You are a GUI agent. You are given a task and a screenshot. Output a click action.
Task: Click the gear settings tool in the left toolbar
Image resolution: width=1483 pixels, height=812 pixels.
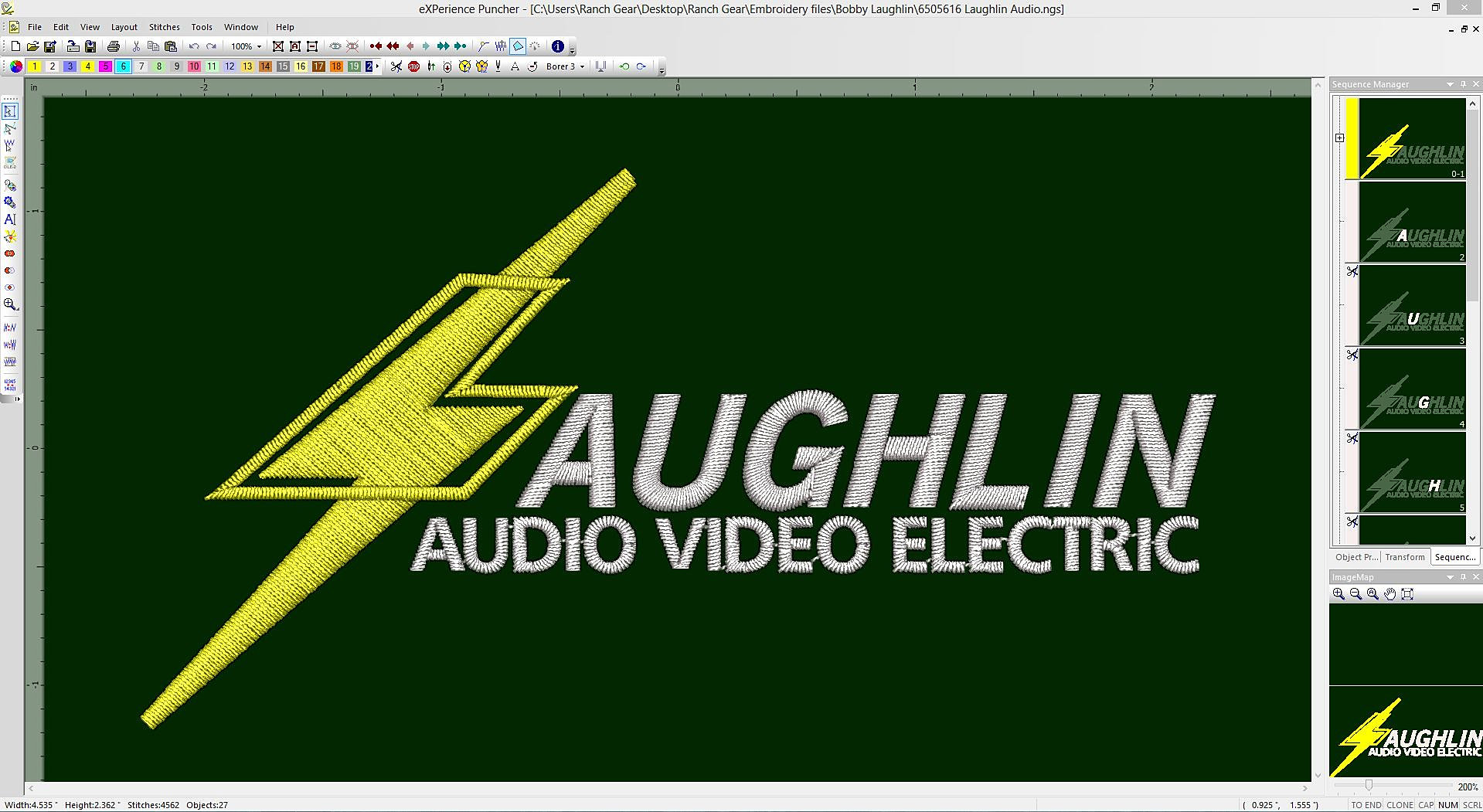tap(10, 202)
